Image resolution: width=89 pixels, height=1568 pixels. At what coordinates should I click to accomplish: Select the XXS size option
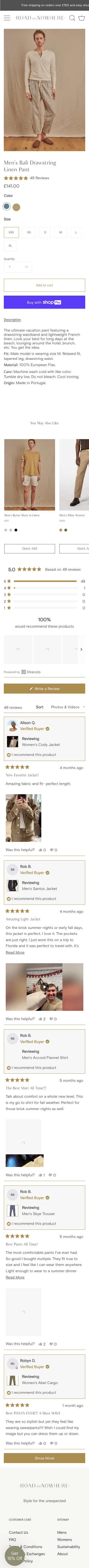click(x=11, y=232)
